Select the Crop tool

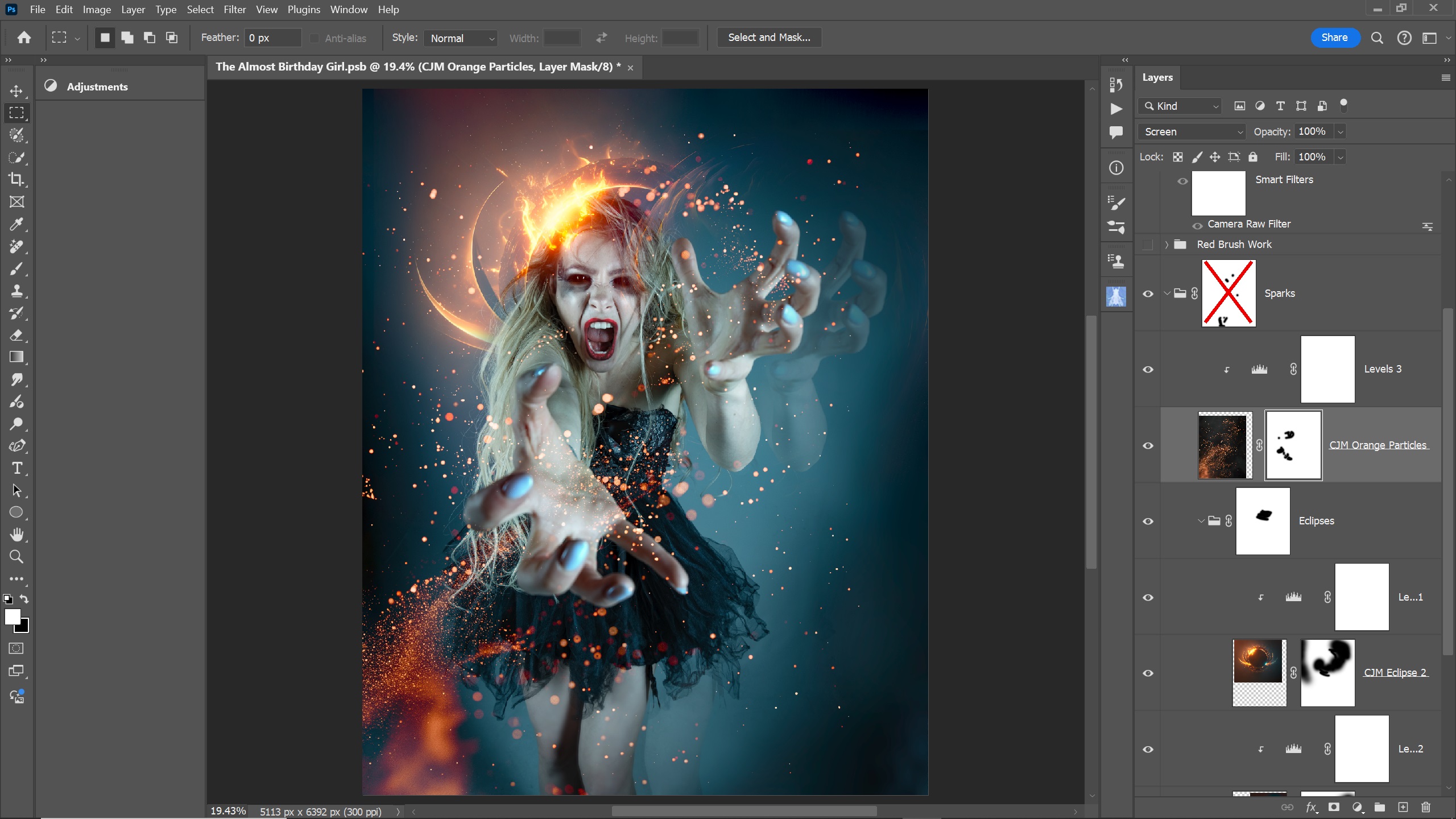16,180
